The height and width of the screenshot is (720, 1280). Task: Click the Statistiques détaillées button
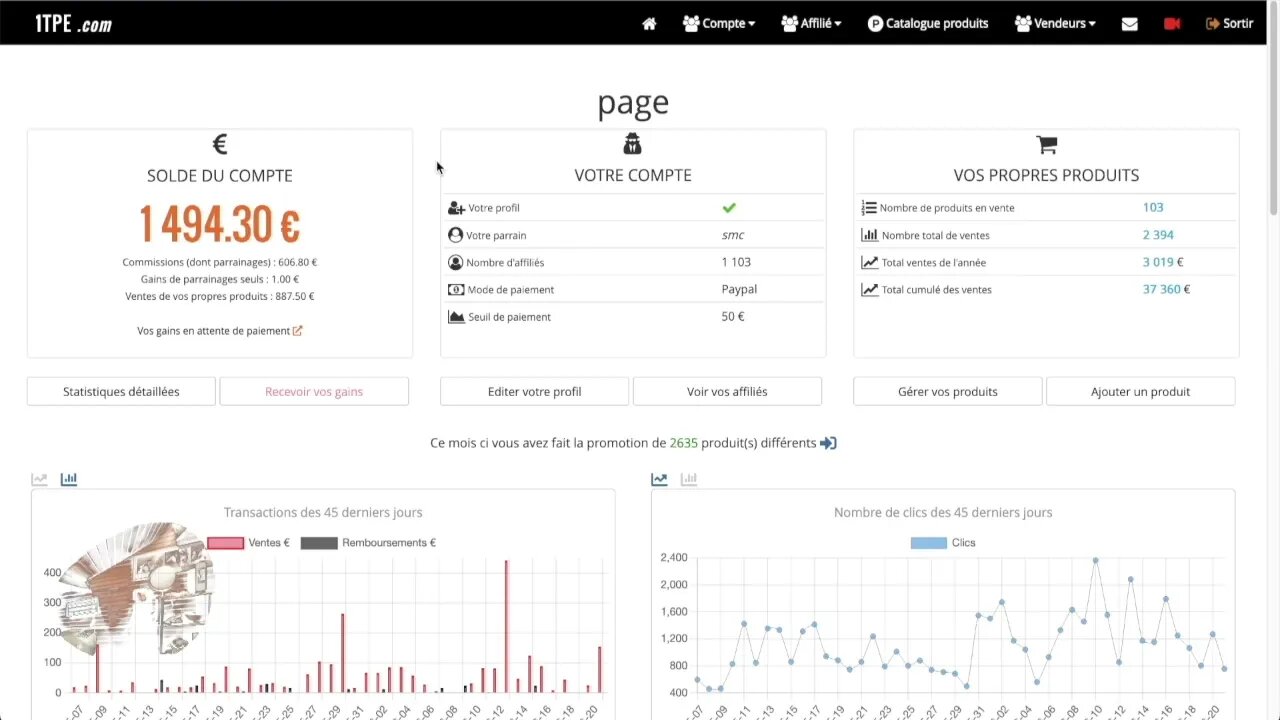click(x=121, y=391)
